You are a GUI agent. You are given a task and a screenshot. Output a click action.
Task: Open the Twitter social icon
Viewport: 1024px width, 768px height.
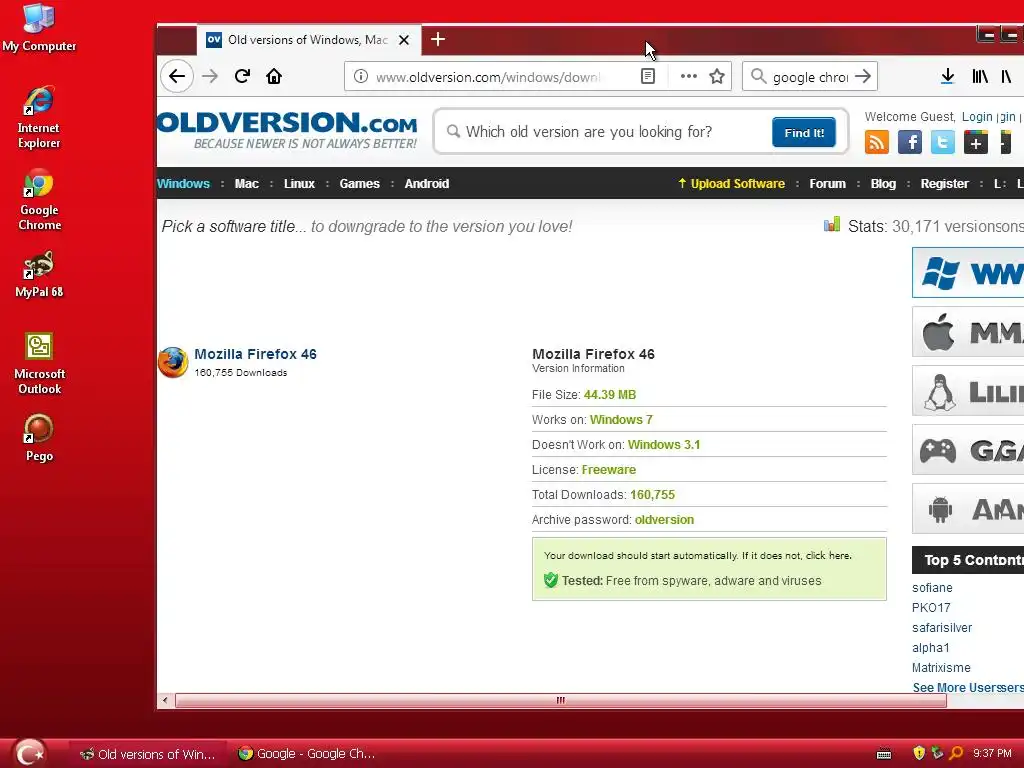(942, 142)
